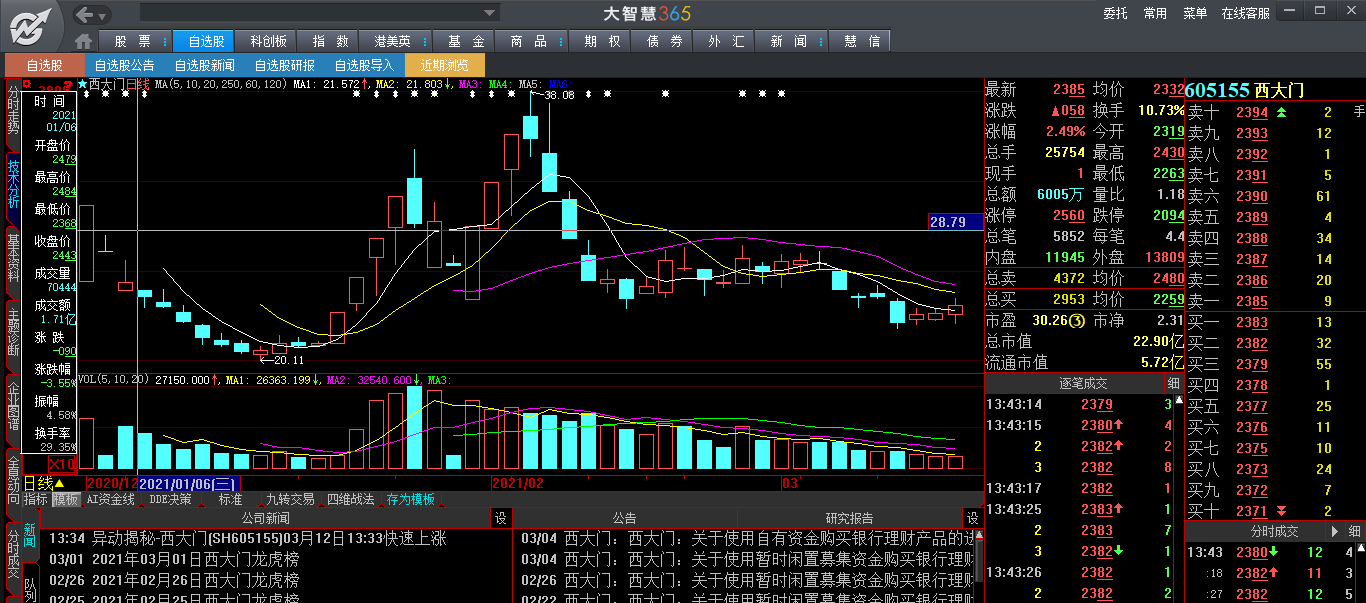Click the 细 detail icon next to 逐笔成交
Screen dimensions: 1366x603
pyautogui.click(x=1173, y=384)
